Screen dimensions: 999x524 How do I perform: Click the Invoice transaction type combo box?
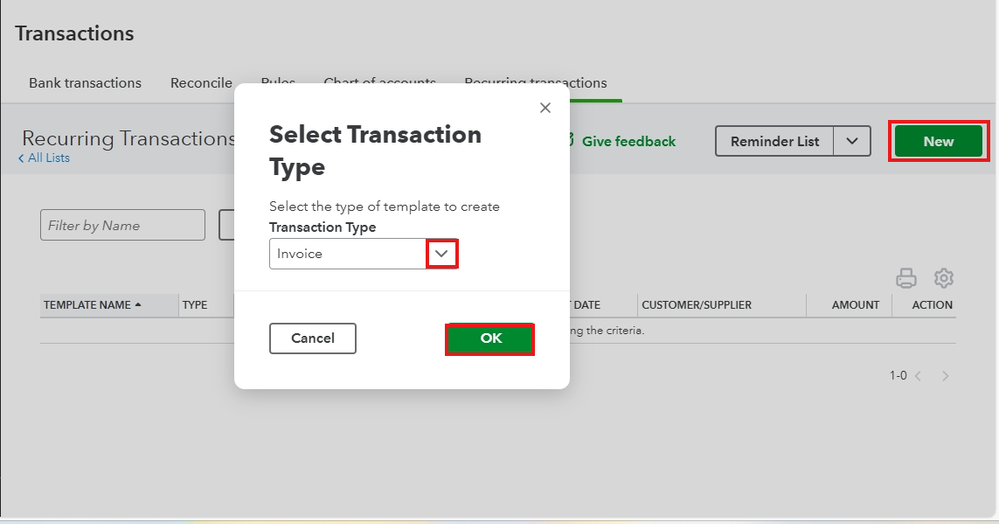(x=348, y=254)
